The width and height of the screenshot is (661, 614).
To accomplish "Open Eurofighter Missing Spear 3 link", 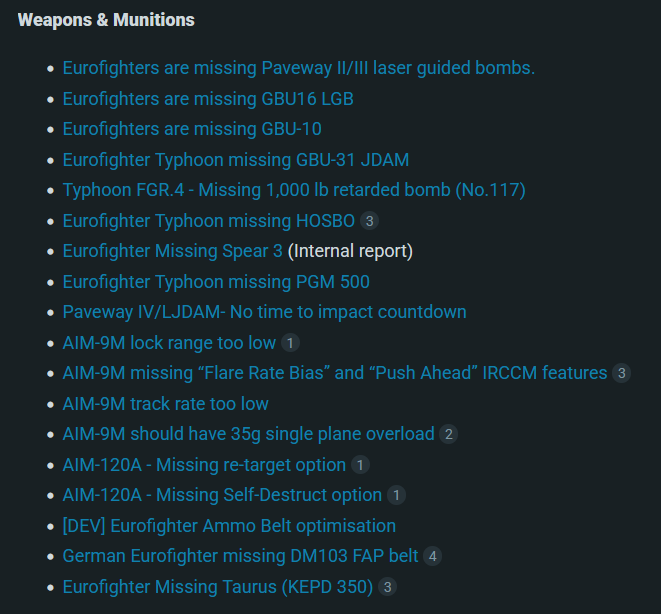I will [x=172, y=251].
